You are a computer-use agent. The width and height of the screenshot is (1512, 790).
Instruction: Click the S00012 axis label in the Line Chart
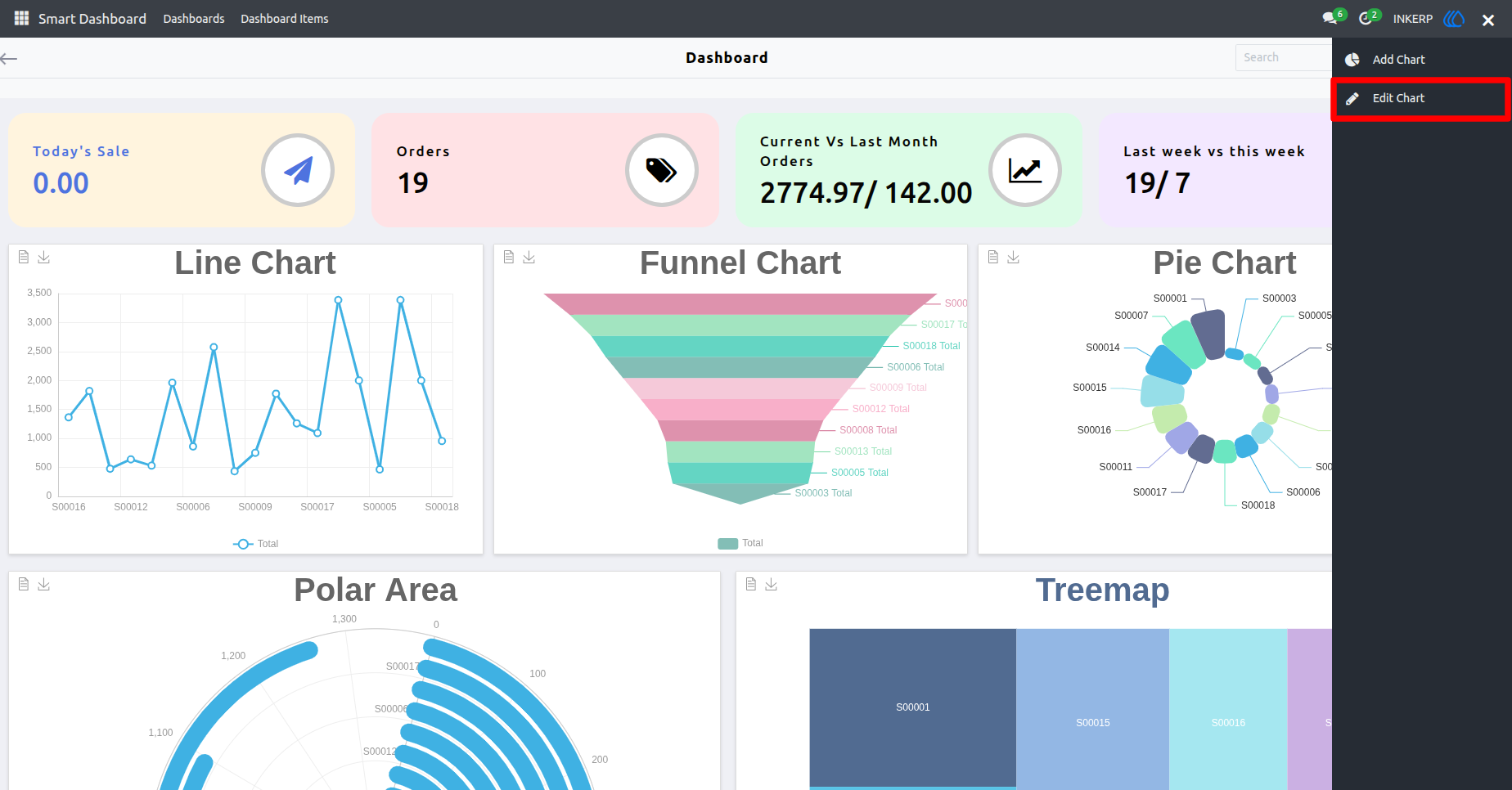pyautogui.click(x=131, y=507)
